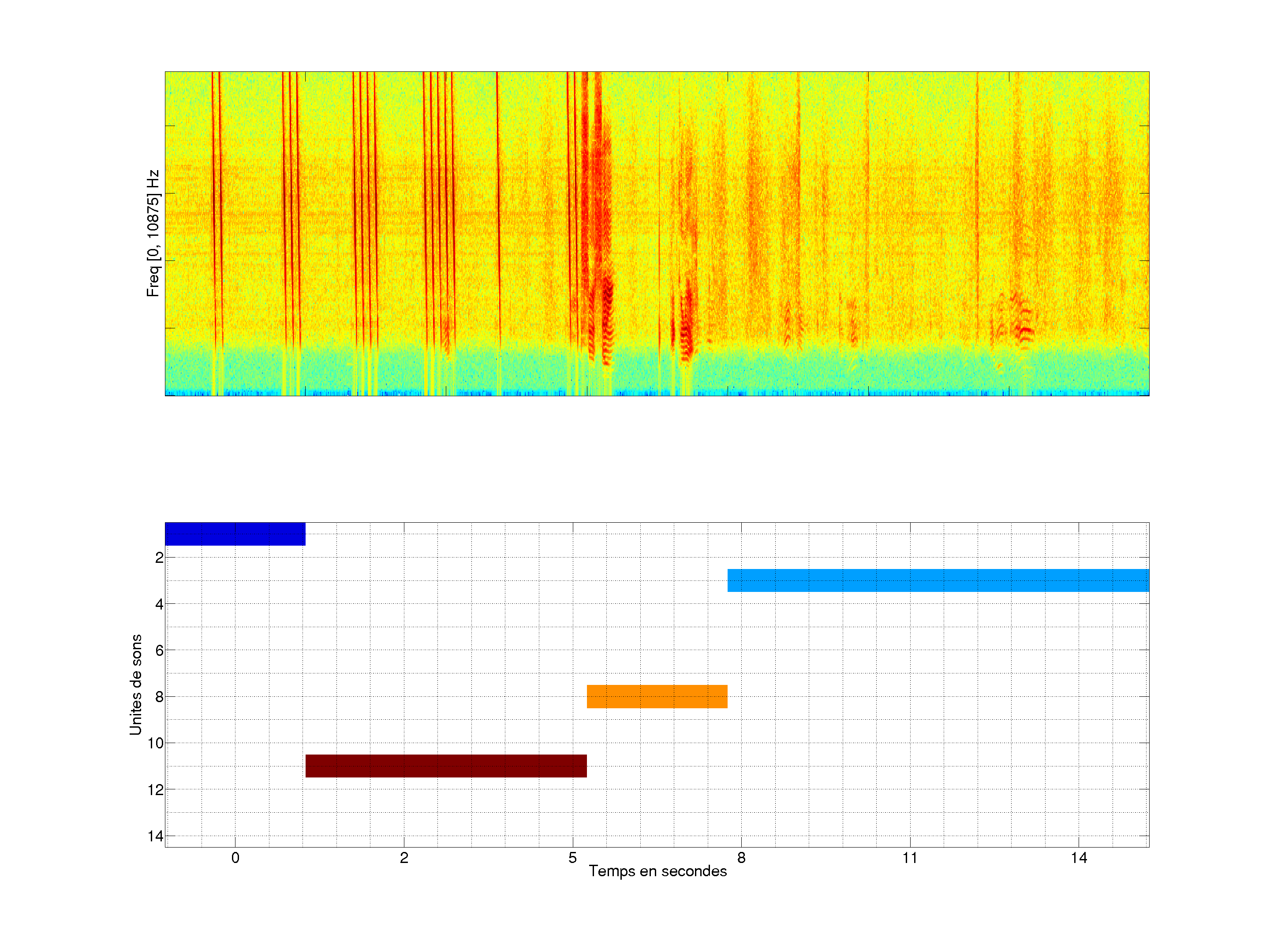1270x952 pixels.
Task: Click the dark blue bar at unit 1
Action: pos(235,534)
